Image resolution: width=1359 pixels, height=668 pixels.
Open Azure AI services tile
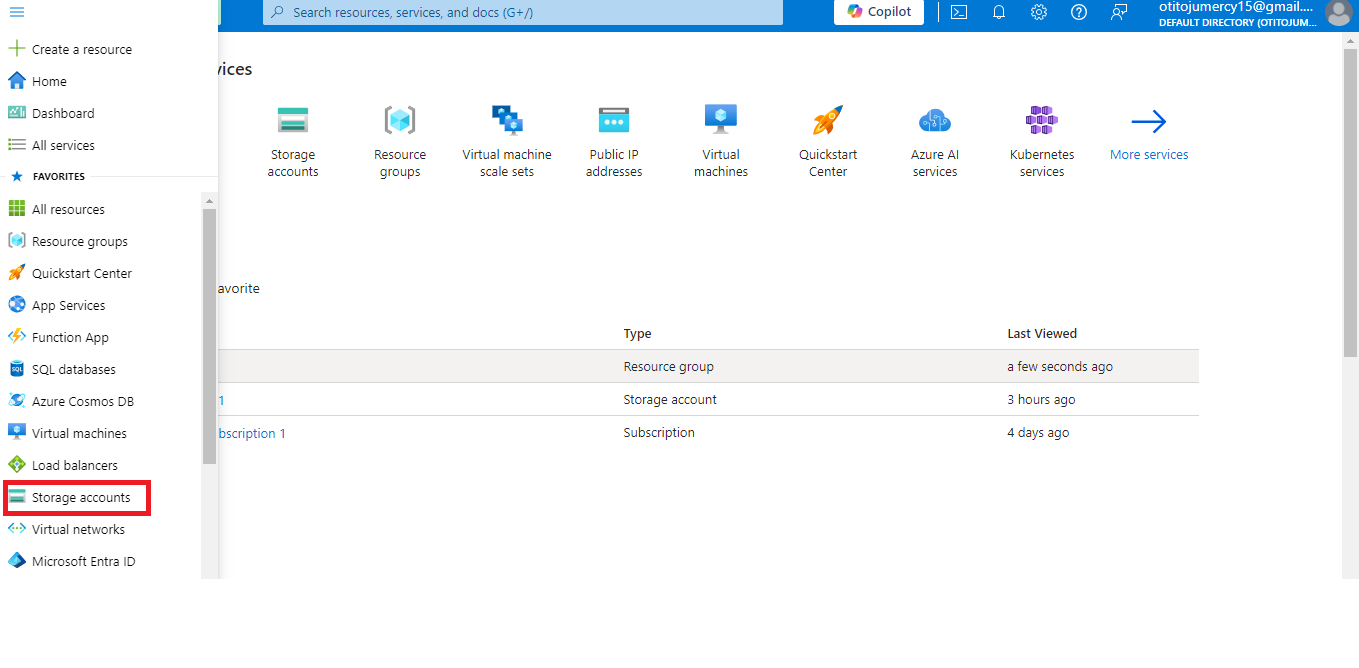pos(934,121)
